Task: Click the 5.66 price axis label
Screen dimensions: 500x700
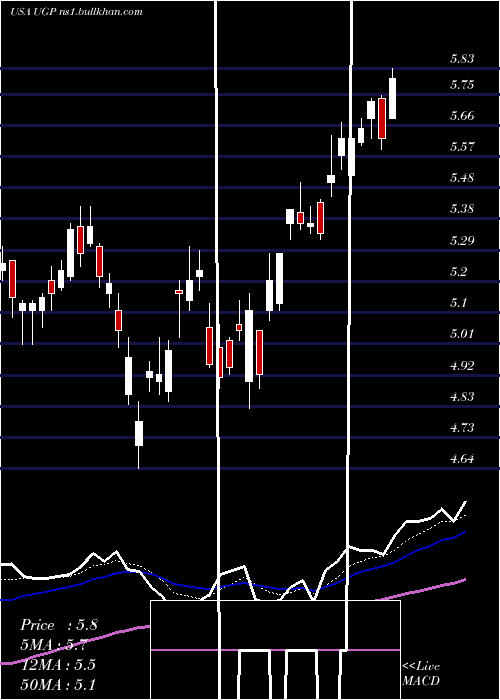Action: [x=462, y=116]
